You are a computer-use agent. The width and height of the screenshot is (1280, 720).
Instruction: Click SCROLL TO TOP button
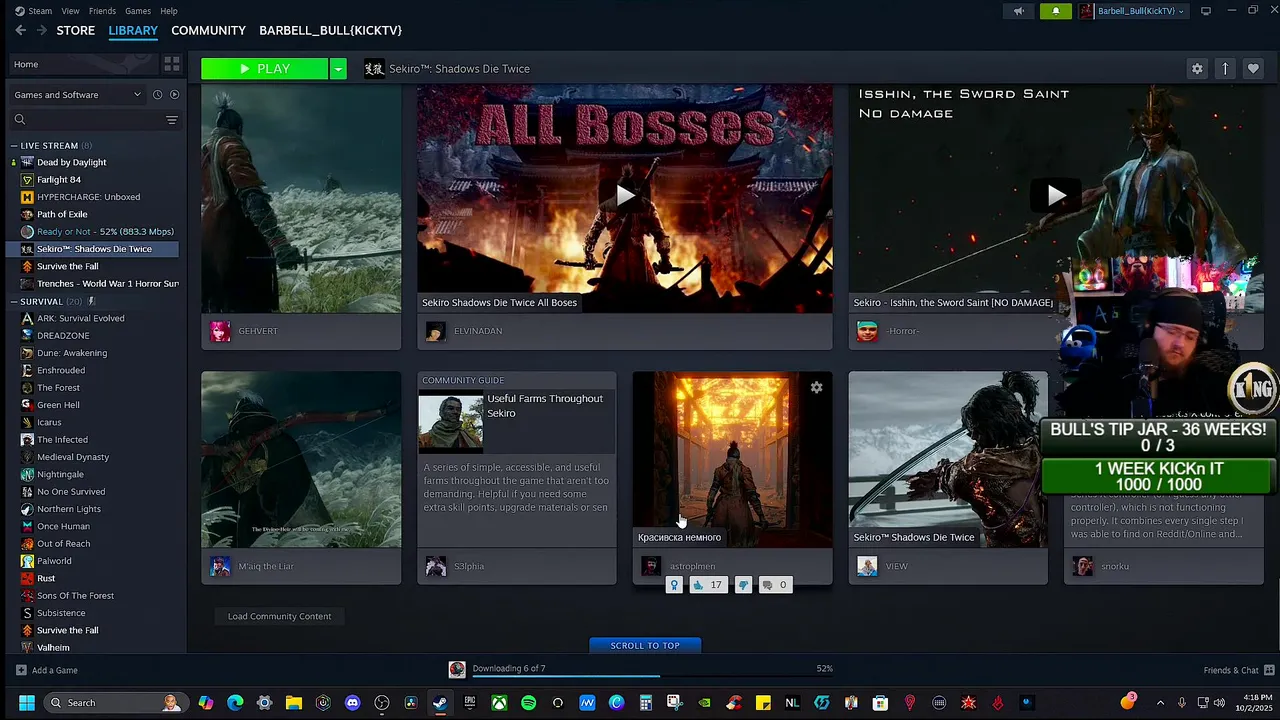(645, 646)
